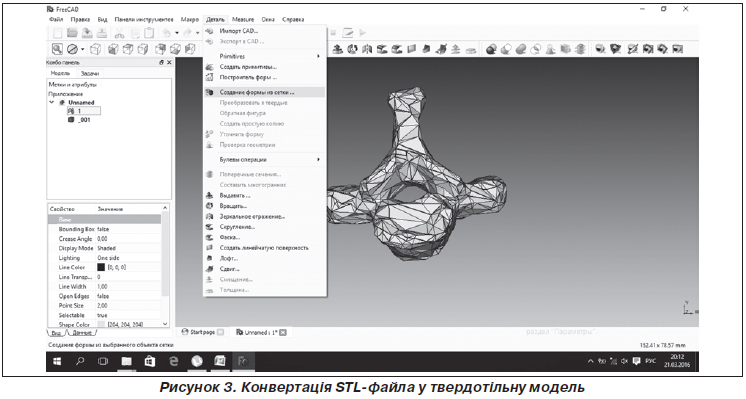Click the Line Color black swatch
The image size is (746, 399).
(x=101, y=267)
